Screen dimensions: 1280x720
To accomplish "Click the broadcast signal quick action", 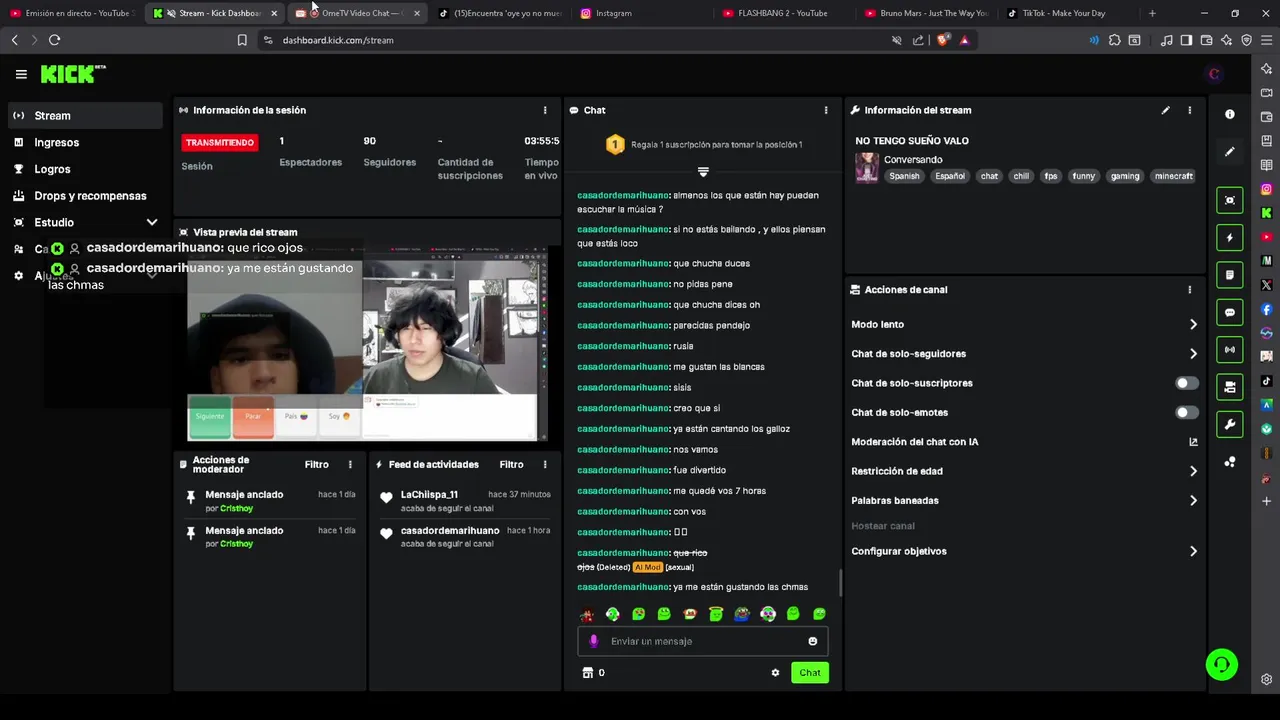I will [1230, 349].
